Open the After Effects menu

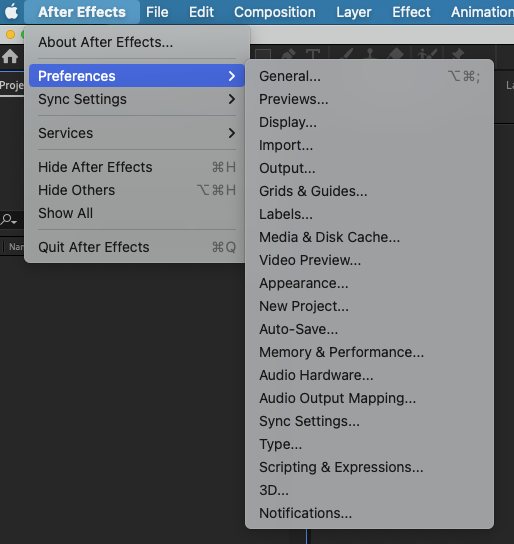pyautogui.click(x=82, y=12)
